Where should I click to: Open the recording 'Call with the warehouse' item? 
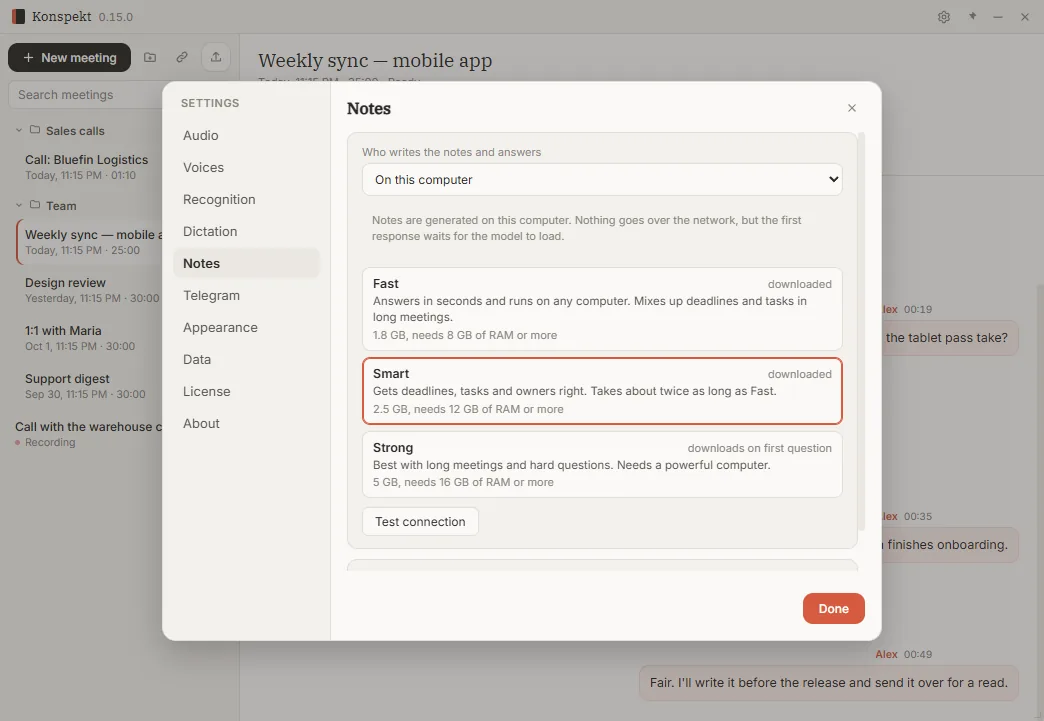pyautogui.click(x=85, y=434)
